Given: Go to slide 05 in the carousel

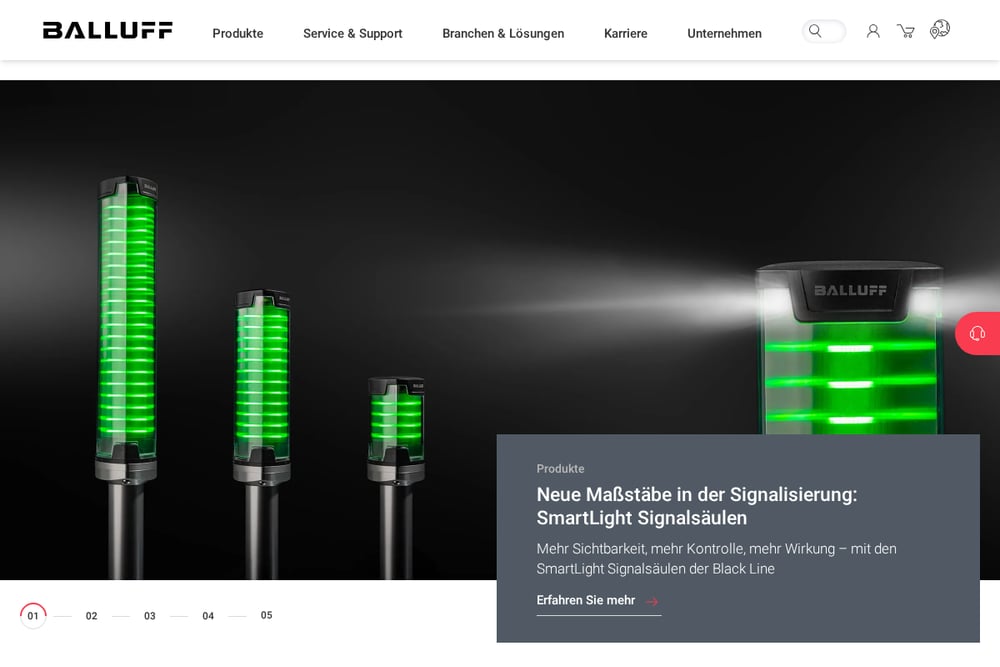Looking at the screenshot, I should click(267, 615).
